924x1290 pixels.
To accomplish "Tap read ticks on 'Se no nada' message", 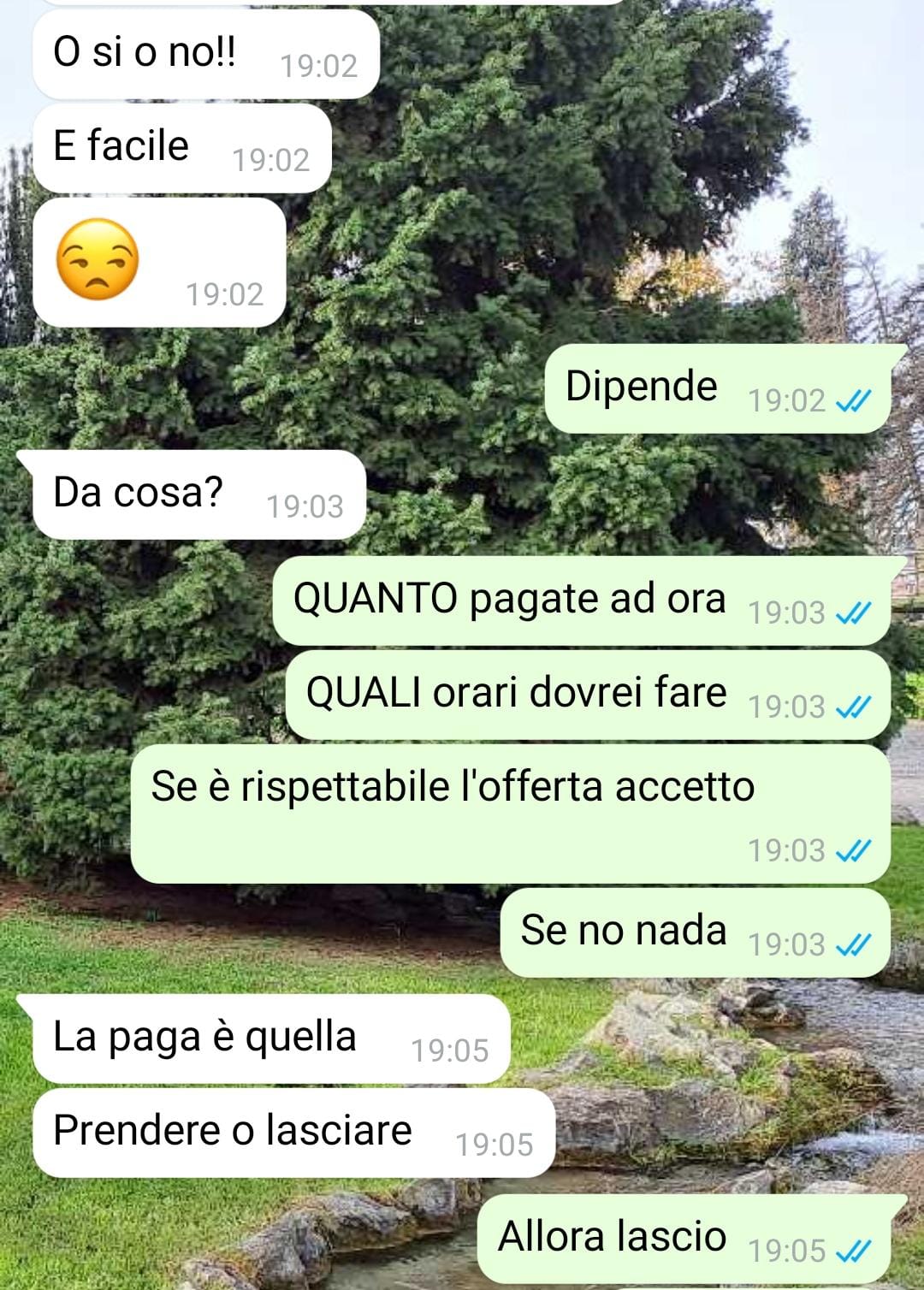I will point(853,944).
